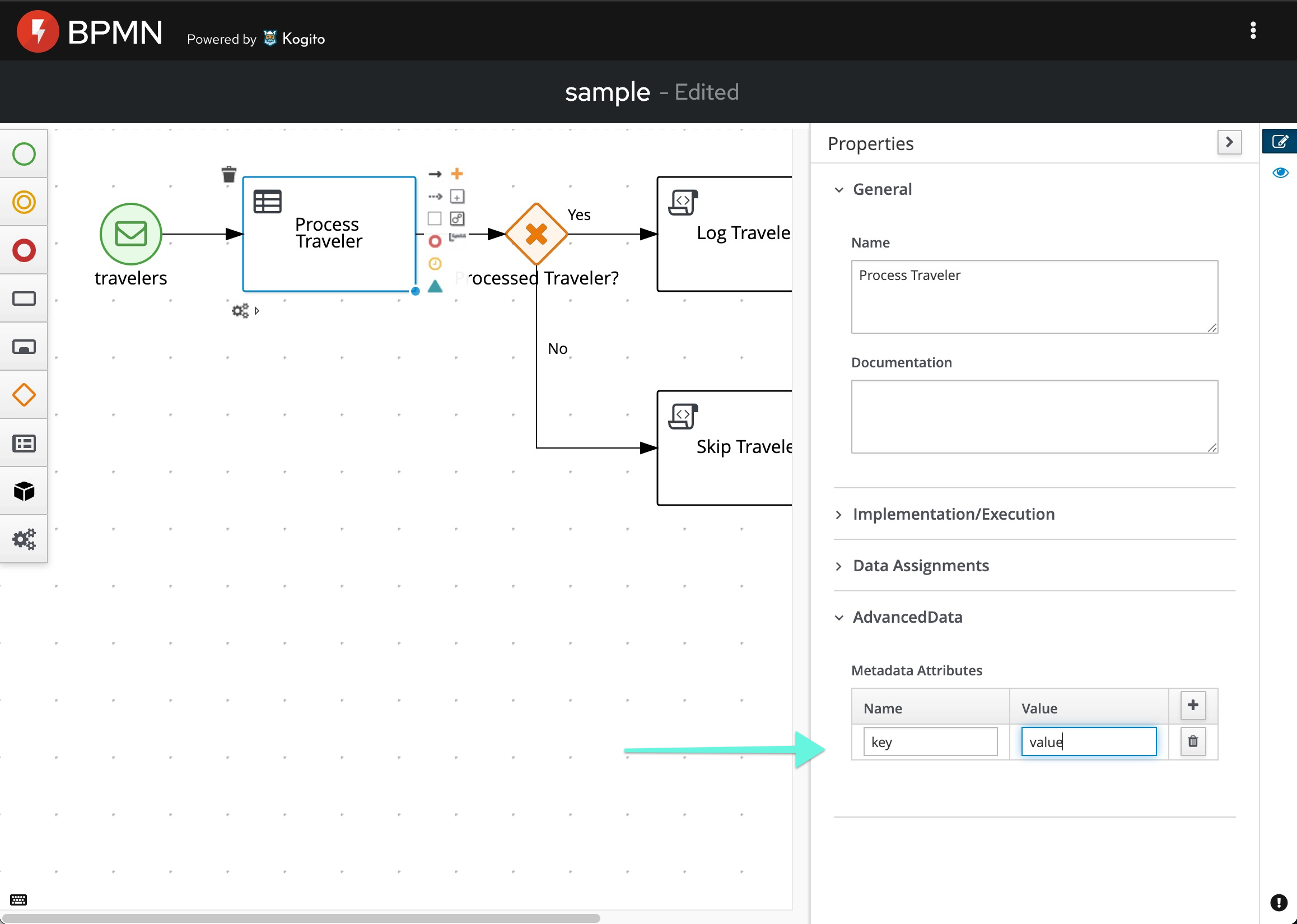Collapse the AdvancedData section

point(907,617)
